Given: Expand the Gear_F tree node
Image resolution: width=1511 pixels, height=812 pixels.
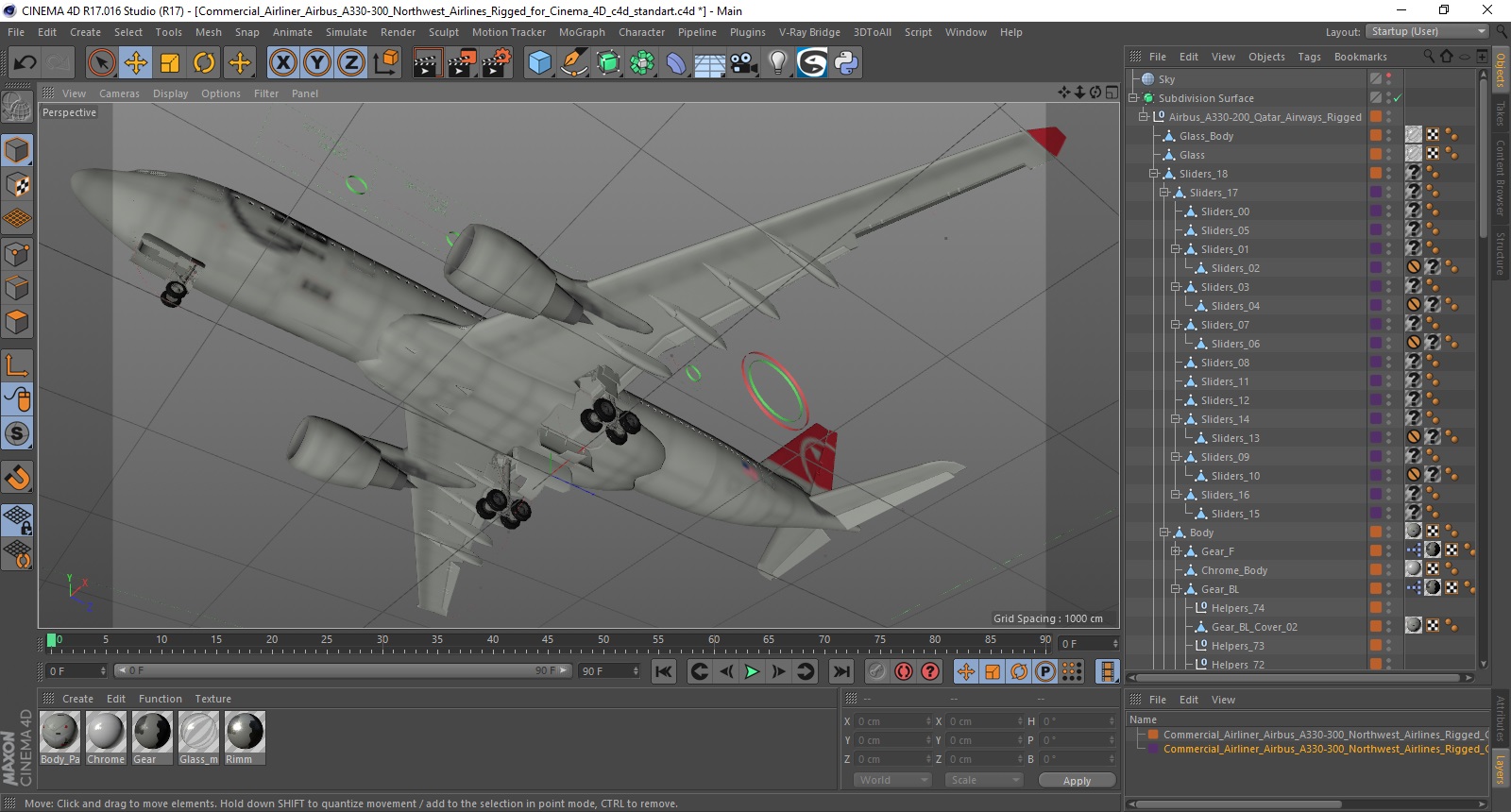Looking at the screenshot, I should [1176, 551].
